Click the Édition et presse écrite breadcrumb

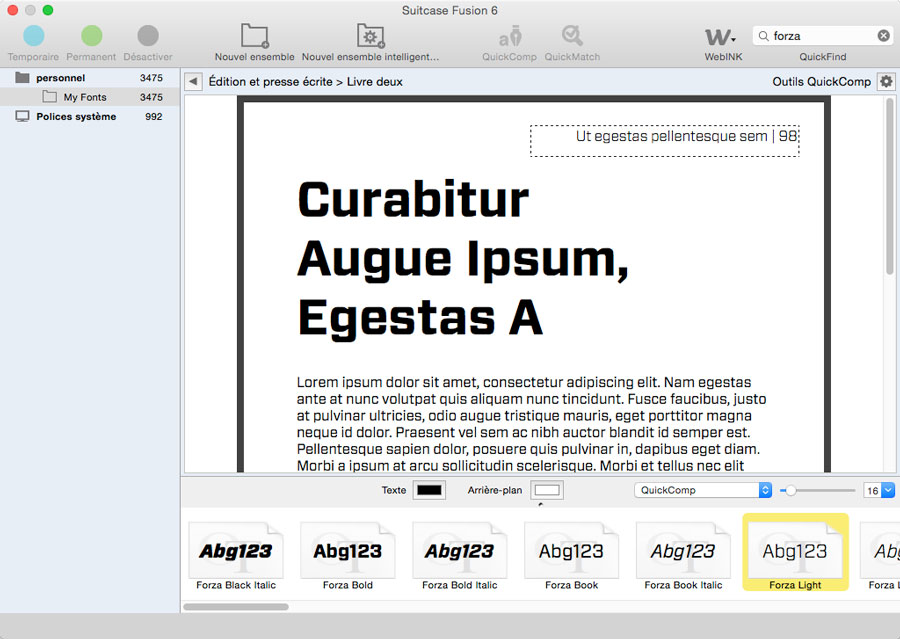(x=270, y=82)
